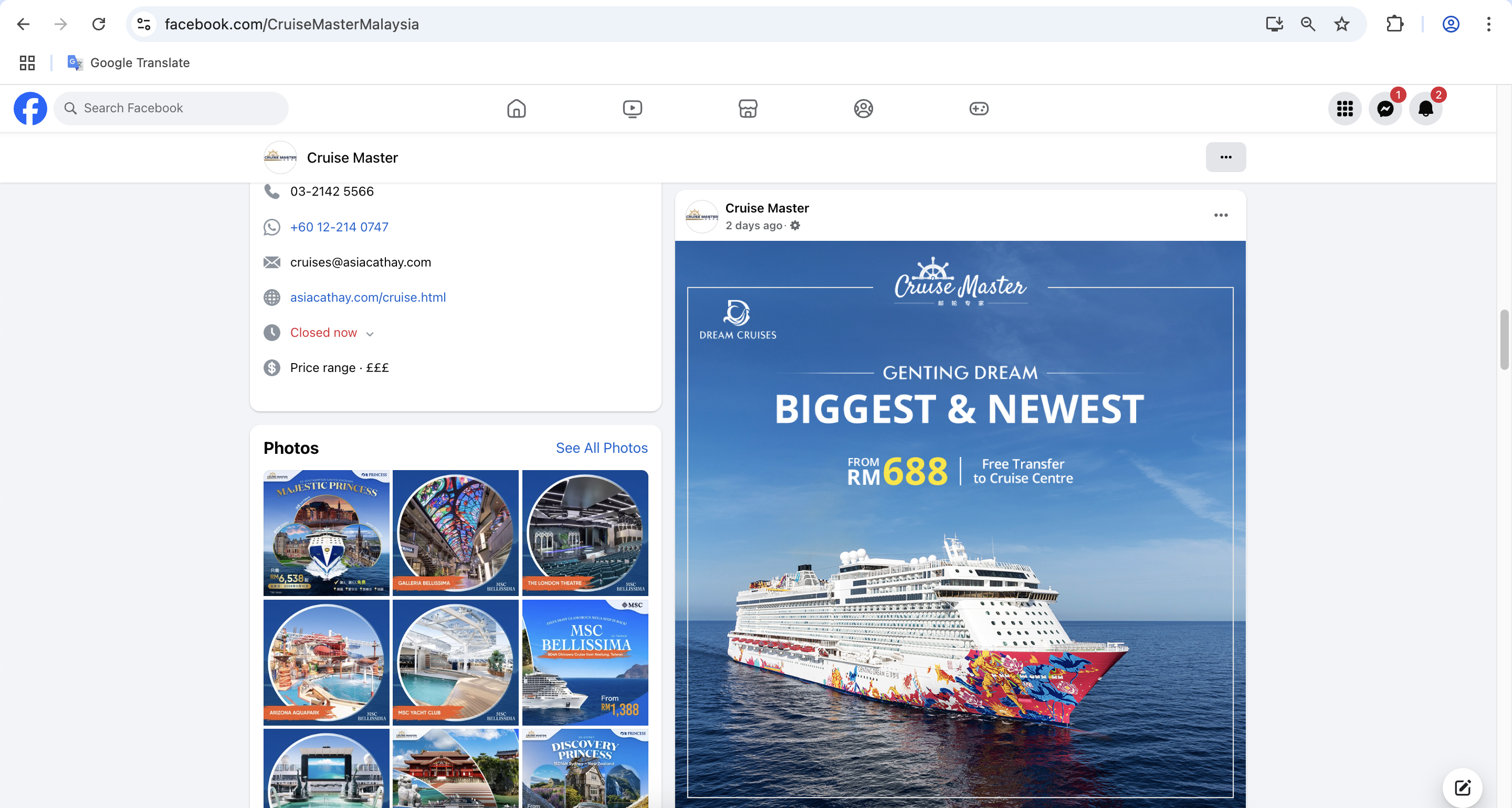
Task: Open the Galleria Bellissima photo thumbnail
Action: pos(456,533)
